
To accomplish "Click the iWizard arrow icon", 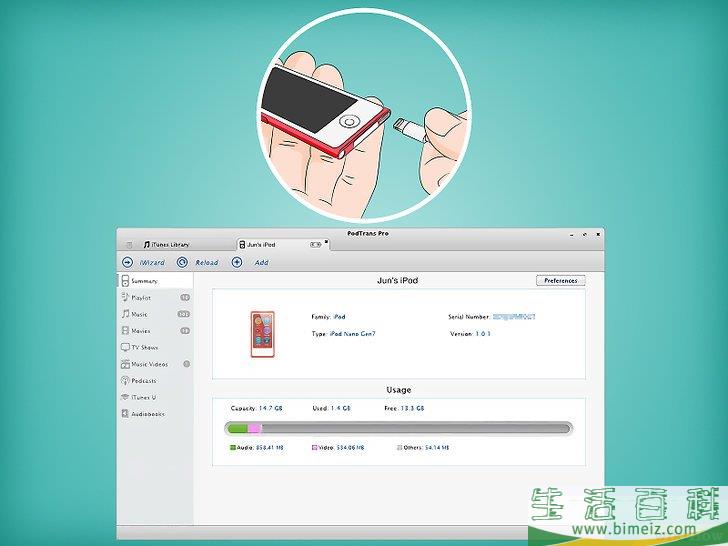I will (x=127, y=262).
